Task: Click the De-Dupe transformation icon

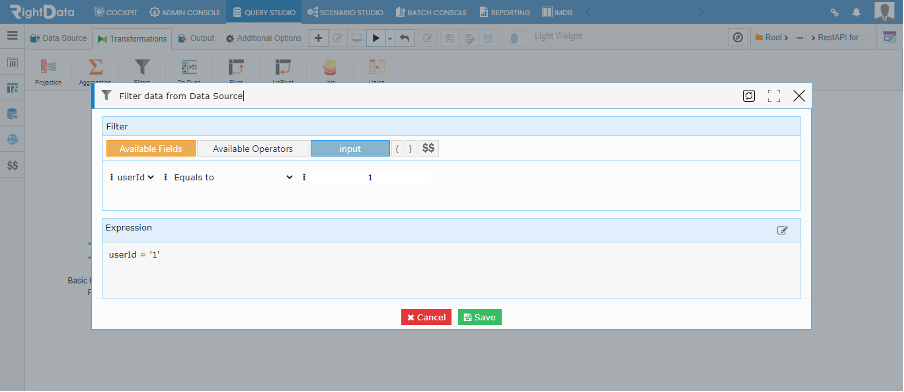Action: click(x=189, y=67)
